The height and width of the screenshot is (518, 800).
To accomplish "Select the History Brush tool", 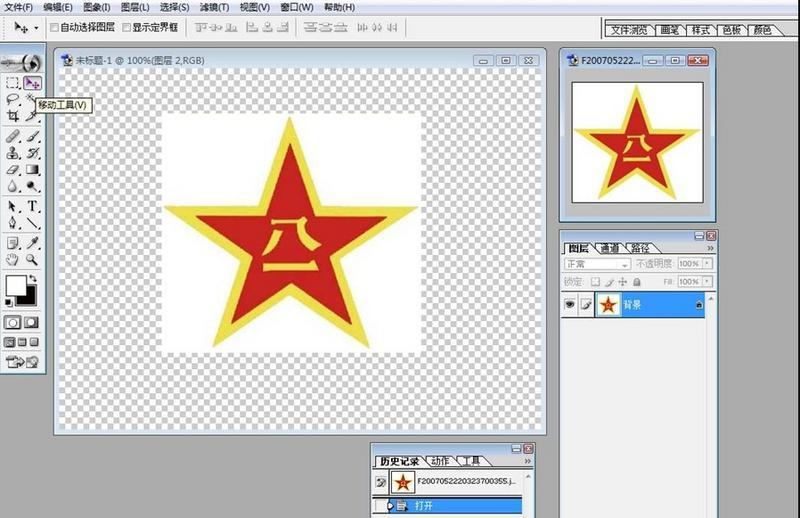I will 32,153.
